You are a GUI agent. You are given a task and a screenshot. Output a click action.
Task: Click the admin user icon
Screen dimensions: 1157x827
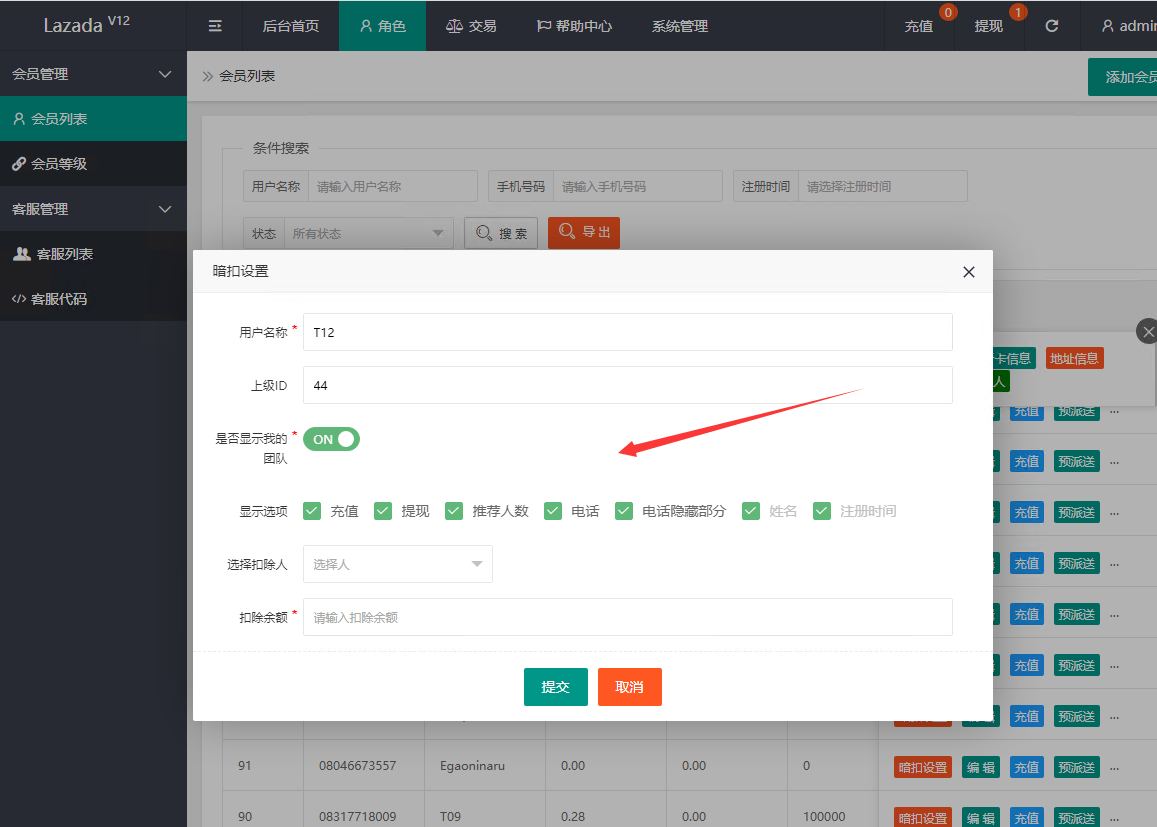click(x=1107, y=26)
